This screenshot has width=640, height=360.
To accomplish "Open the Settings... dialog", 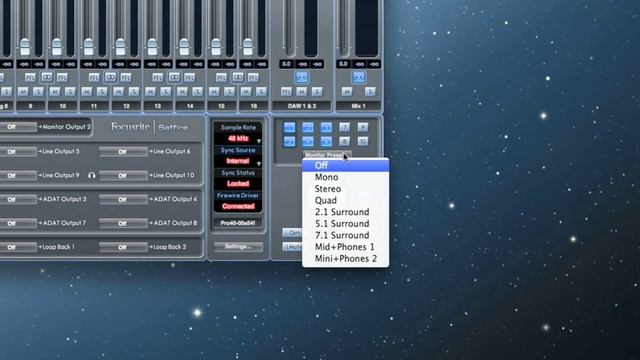I will [x=238, y=247].
